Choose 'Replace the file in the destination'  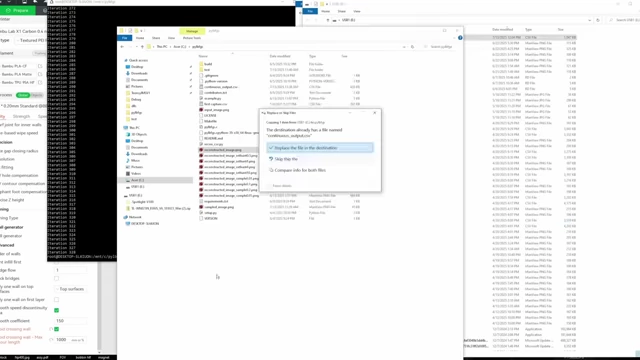tap(320, 148)
